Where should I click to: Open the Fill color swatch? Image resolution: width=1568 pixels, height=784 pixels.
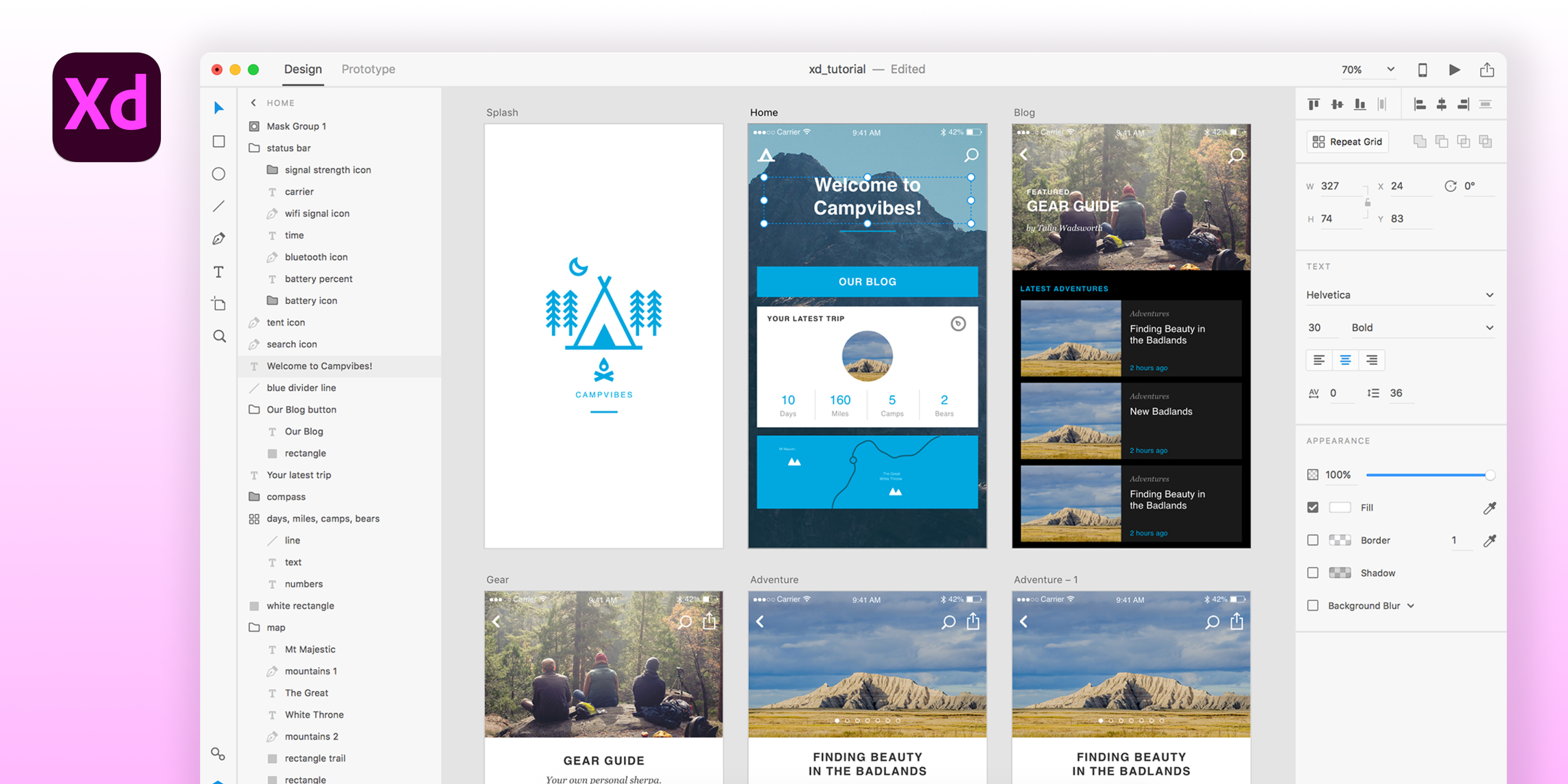click(x=1340, y=508)
